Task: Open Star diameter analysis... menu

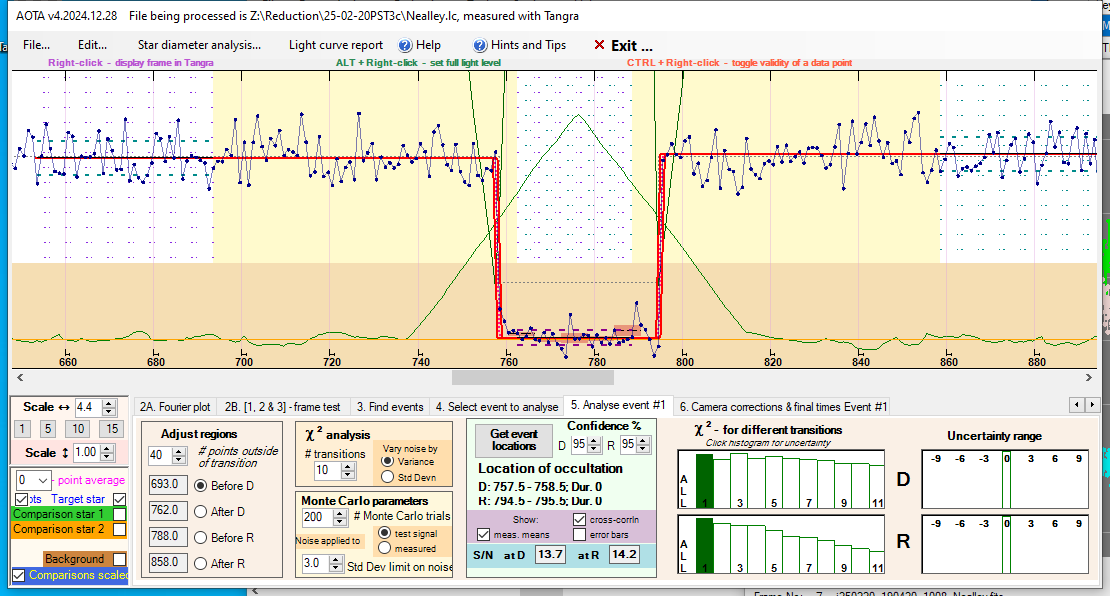Action: [x=199, y=45]
